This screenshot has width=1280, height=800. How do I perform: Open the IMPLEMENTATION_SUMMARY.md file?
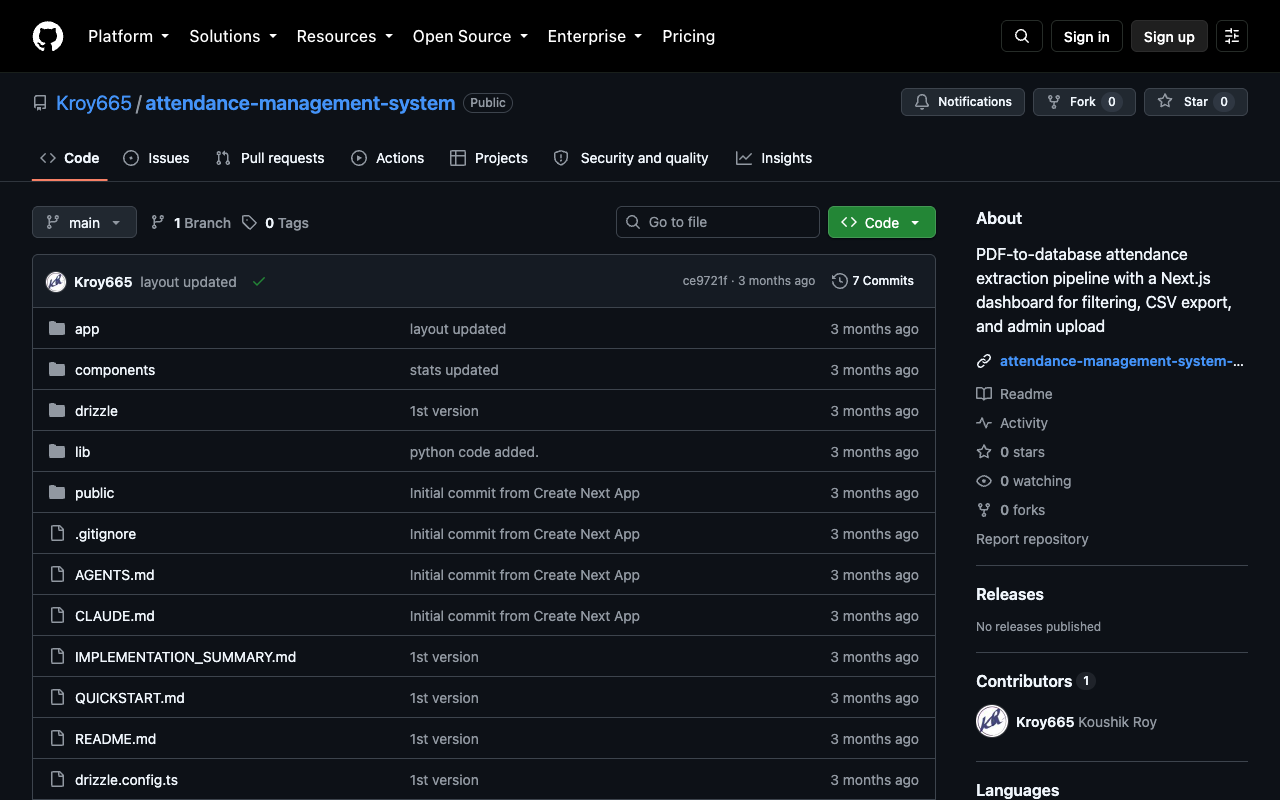(x=185, y=657)
